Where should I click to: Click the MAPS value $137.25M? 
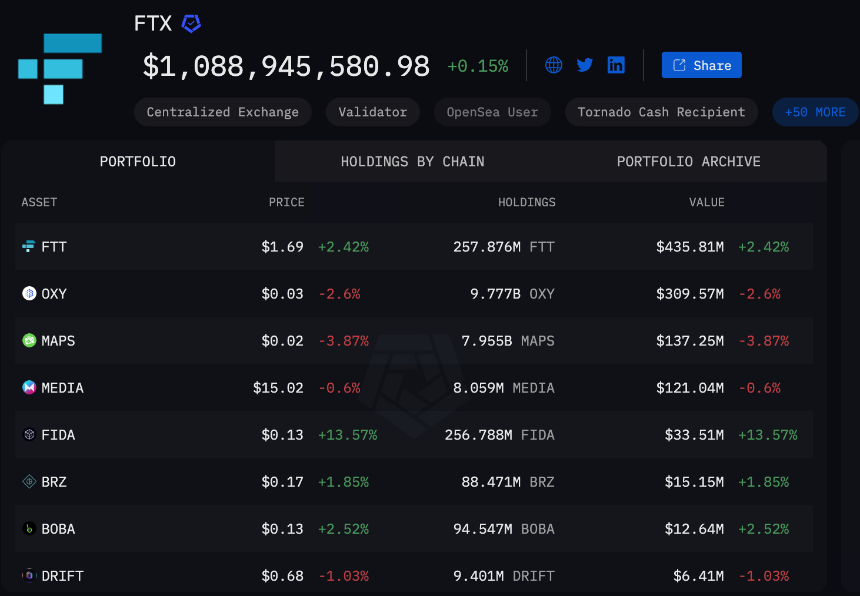690,341
